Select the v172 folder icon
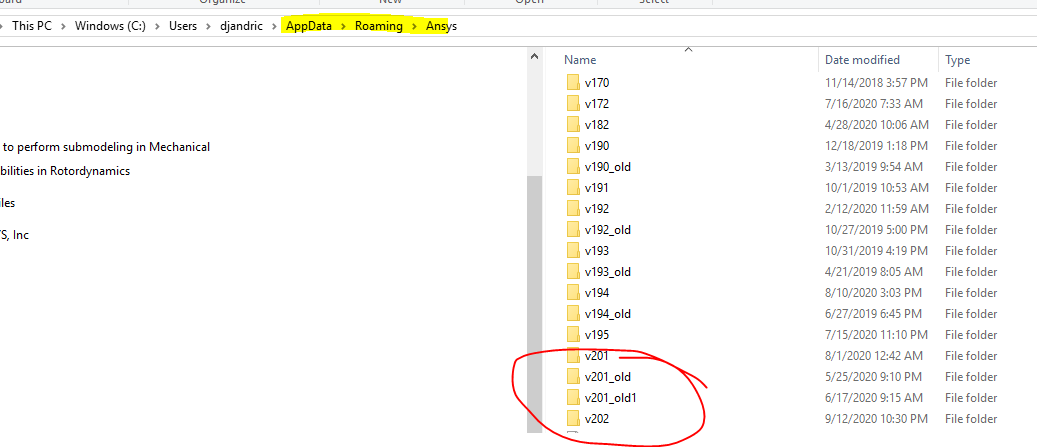 click(573, 104)
